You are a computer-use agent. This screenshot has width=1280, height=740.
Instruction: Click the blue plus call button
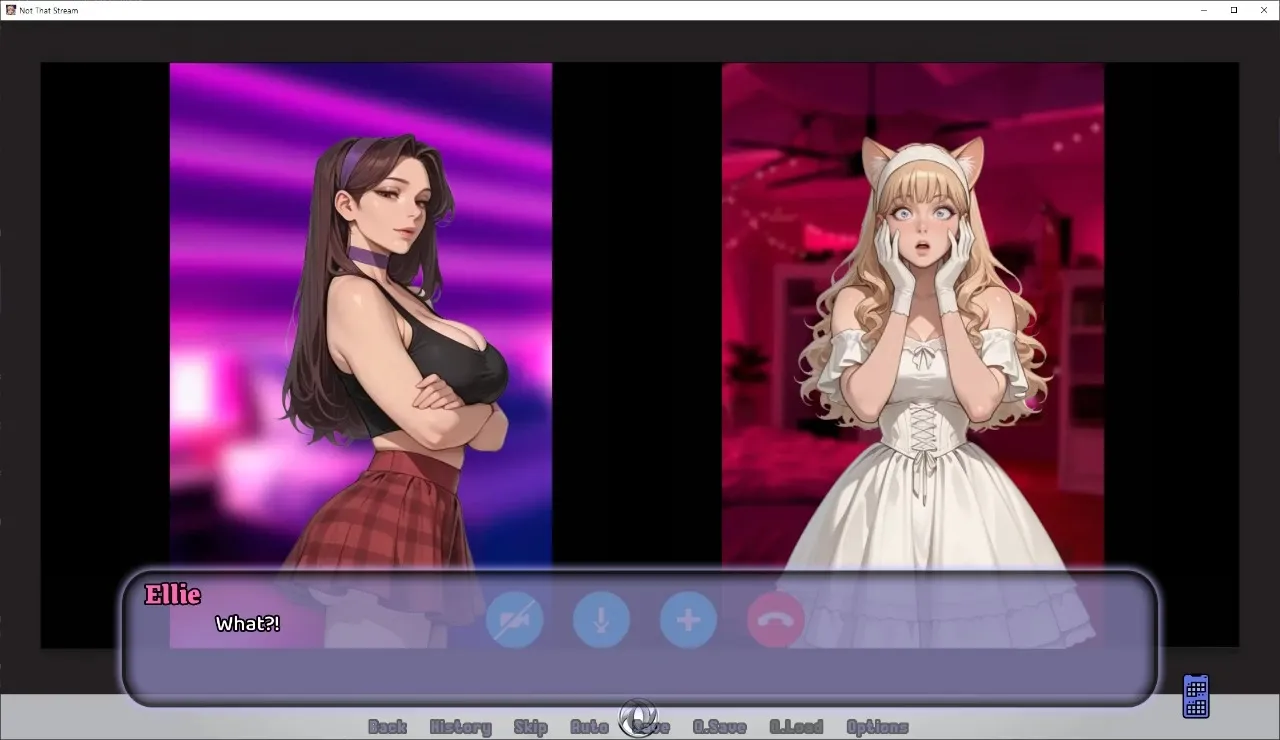[x=688, y=620]
